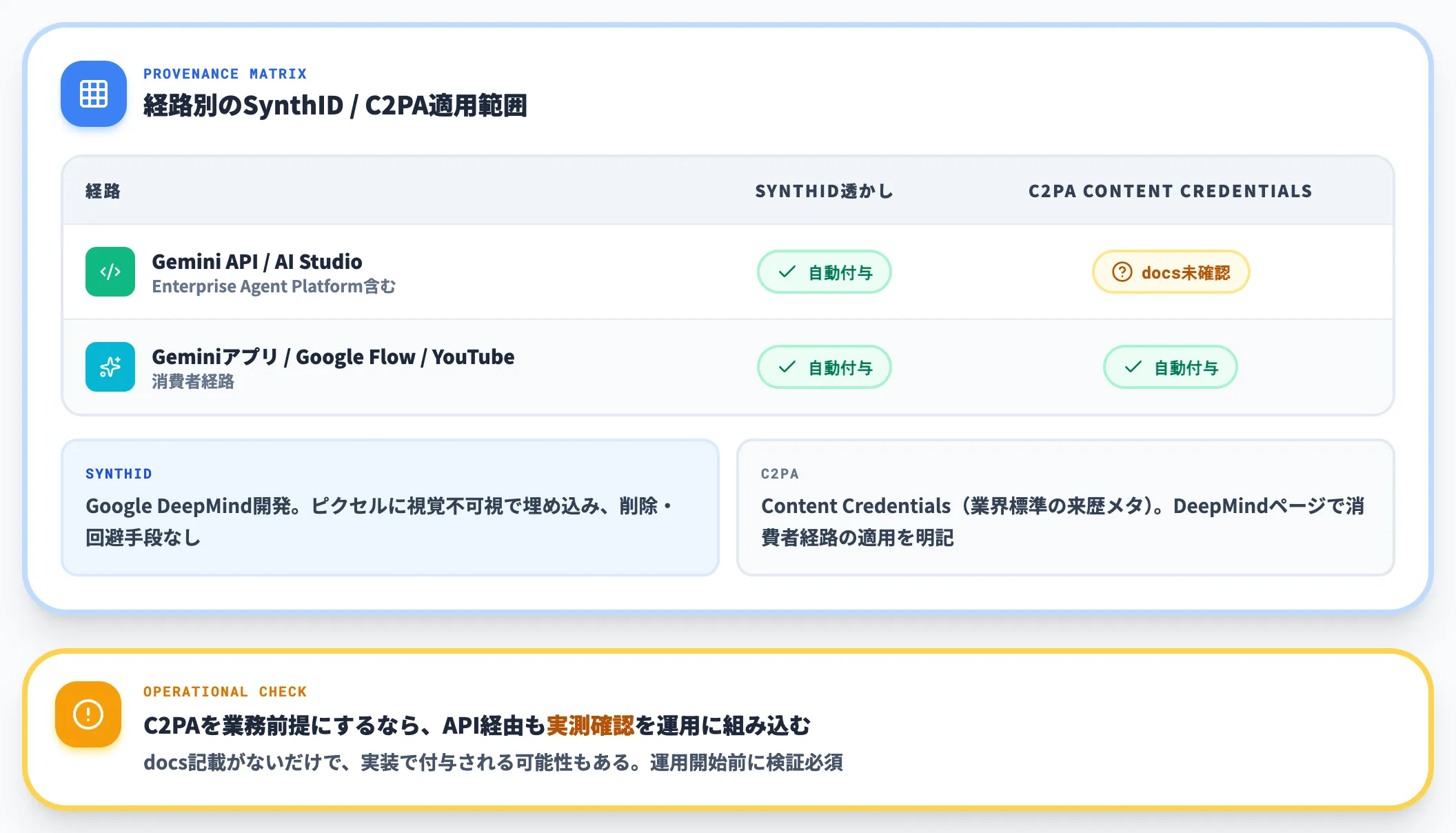Viewport: 1456px width, 833px height.
Task: Click the Geminiアプリ / Google Flow / YouTube title
Action: [x=333, y=357]
